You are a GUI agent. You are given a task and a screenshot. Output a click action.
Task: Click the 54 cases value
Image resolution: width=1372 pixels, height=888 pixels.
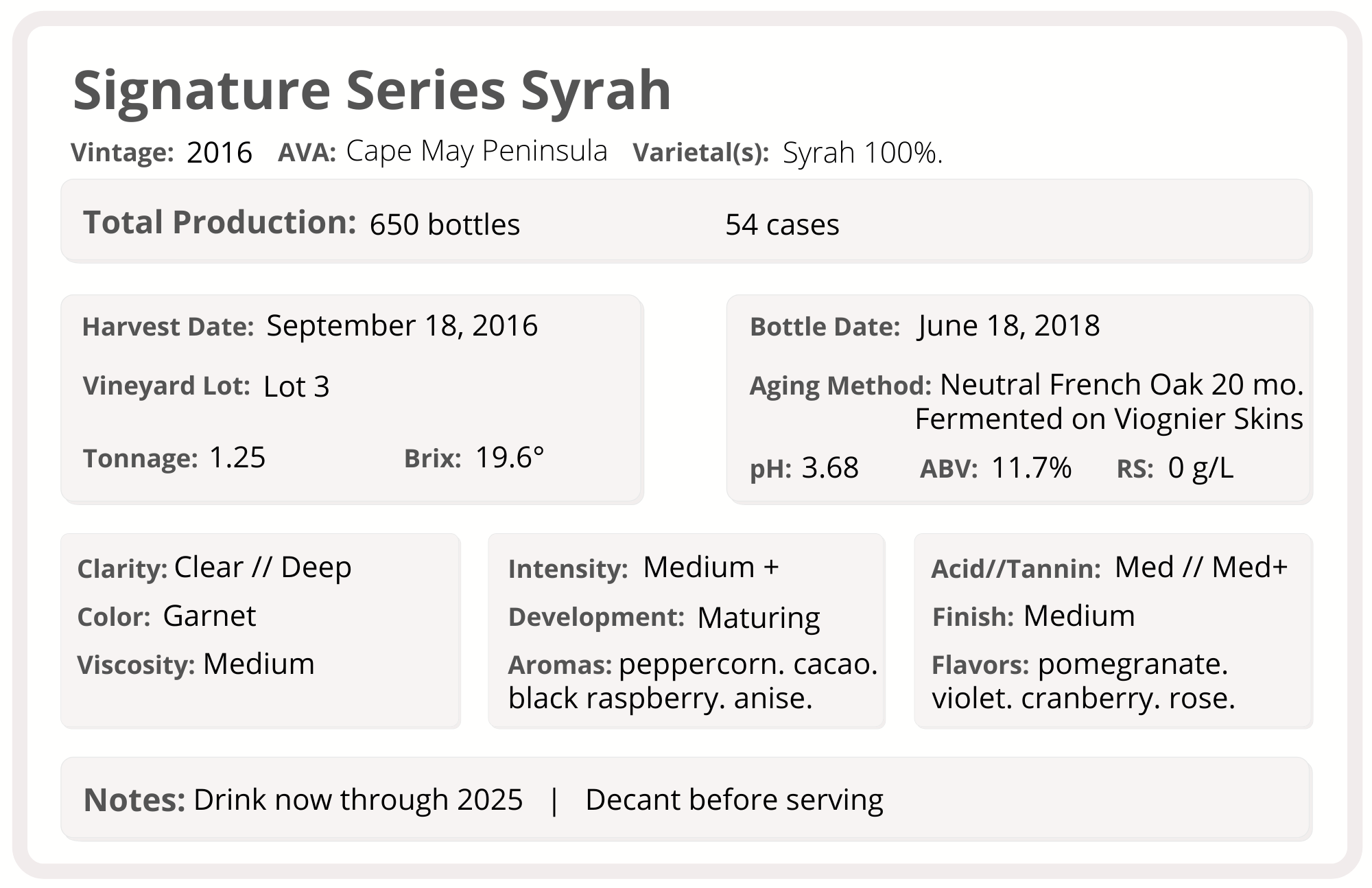click(782, 224)
